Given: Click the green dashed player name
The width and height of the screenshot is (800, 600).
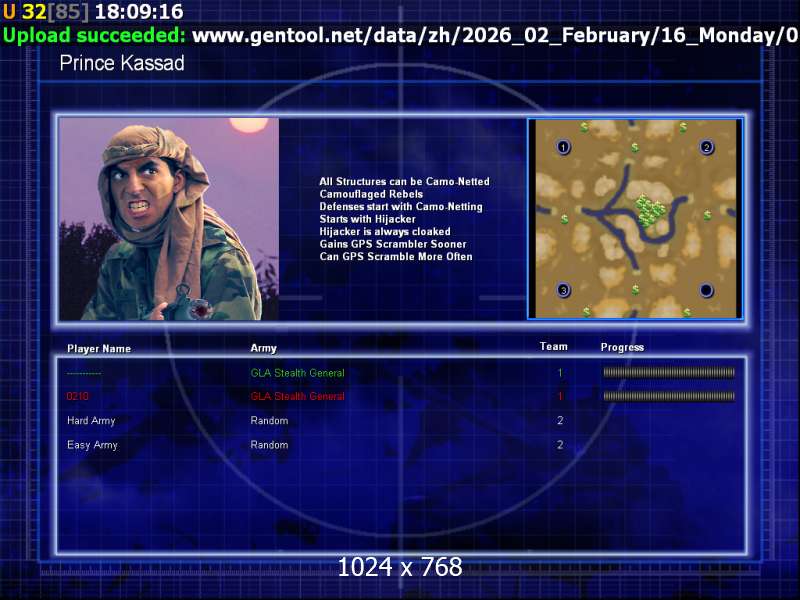Looking at the screenshot, I should tap(84, 374).
